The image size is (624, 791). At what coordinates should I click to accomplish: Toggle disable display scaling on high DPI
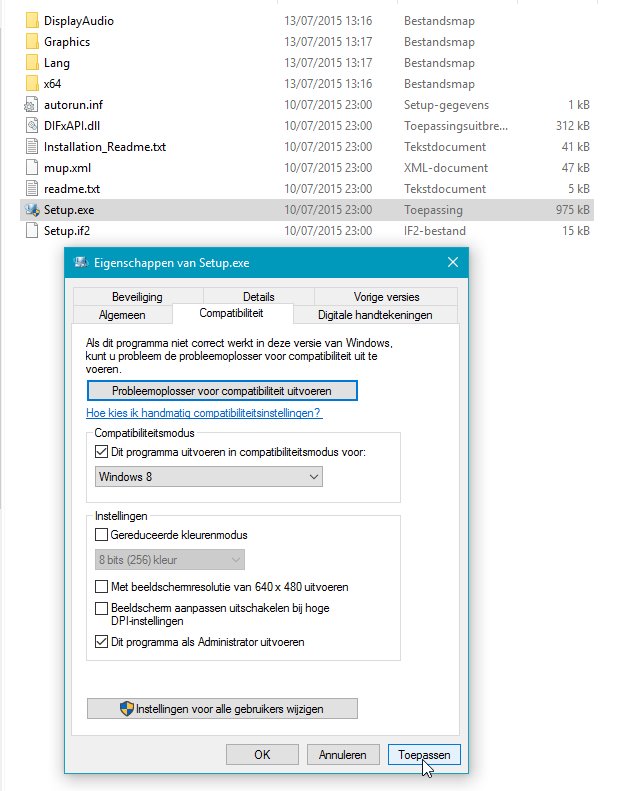tap(101, 608)
